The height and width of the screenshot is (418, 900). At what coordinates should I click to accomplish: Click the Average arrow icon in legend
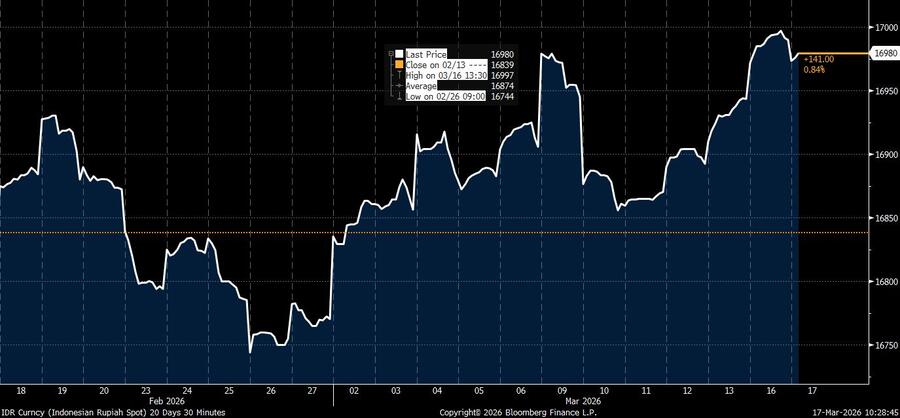pyautogui.click(x=398, y=87)
